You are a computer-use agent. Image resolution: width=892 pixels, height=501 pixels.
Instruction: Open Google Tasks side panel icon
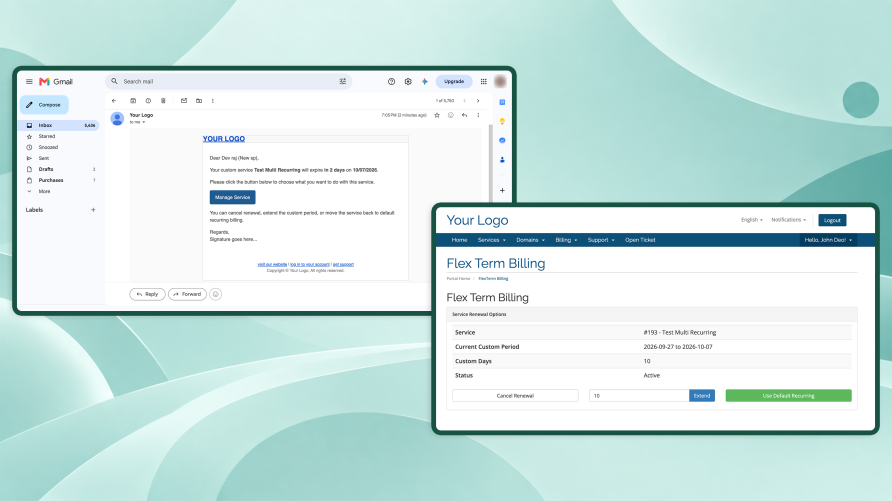(502, 140)
